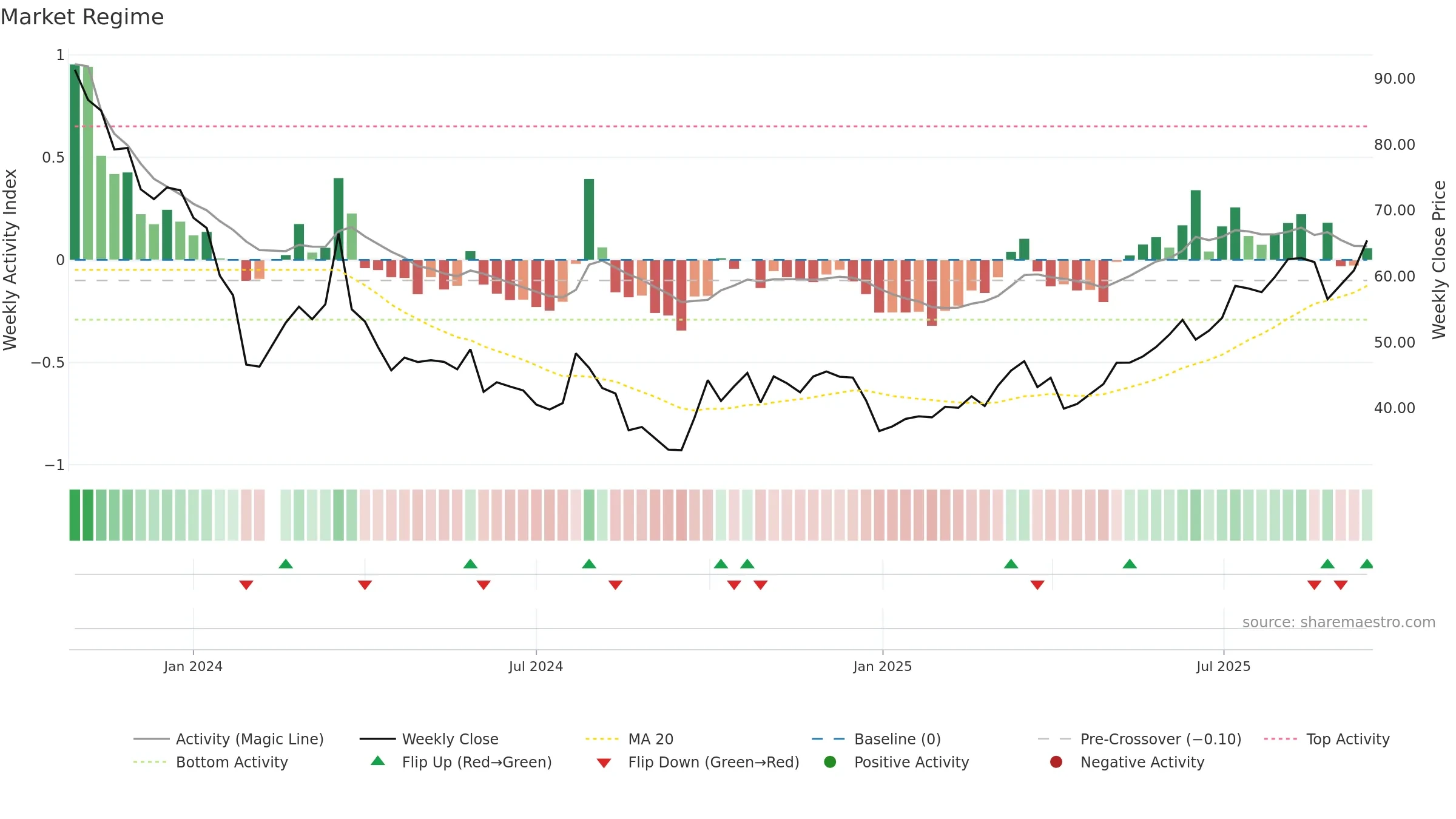Toggle the Pre-Crossover (−0.10) legend entry
1456x819 pixels.
point(1139,739)
